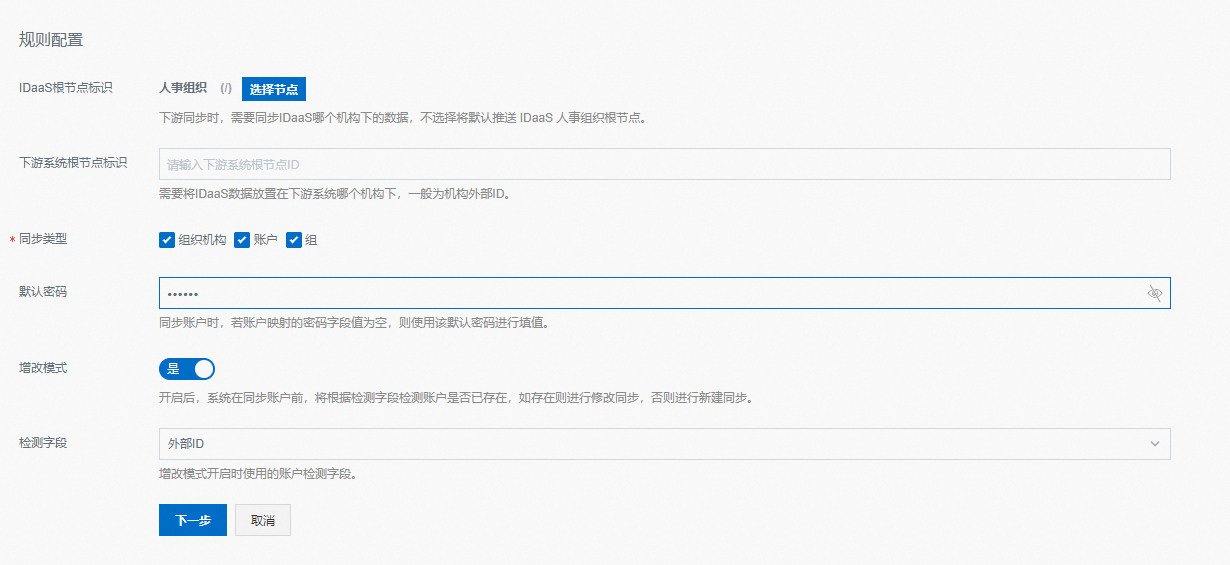Cancel the configuration with 取消
The width and height of the screenshot is (1230, 565).
[x=263, y=520]
